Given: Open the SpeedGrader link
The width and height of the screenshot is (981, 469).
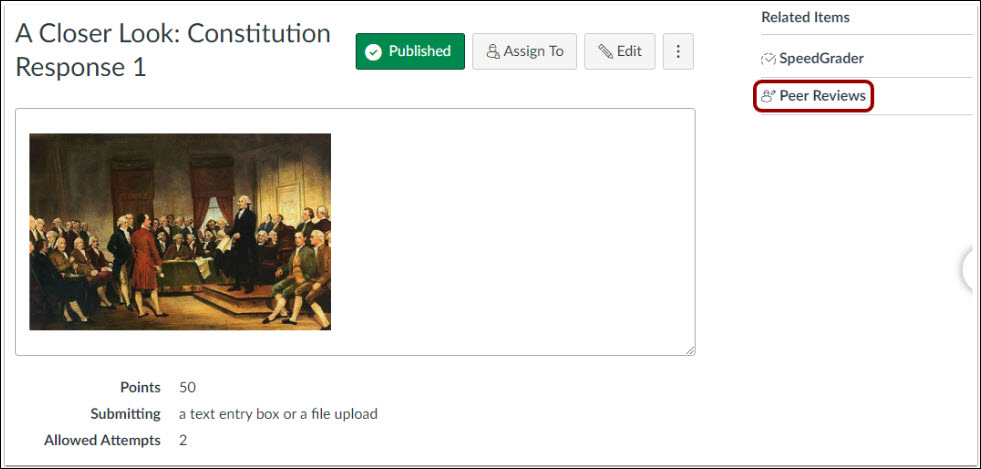Looking at the screenshot, I should (x=821, y=59).
